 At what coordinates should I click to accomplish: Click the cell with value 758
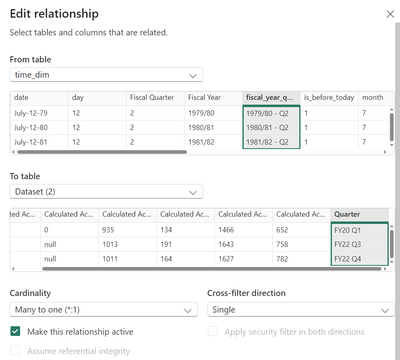click(x=301, y=244)
